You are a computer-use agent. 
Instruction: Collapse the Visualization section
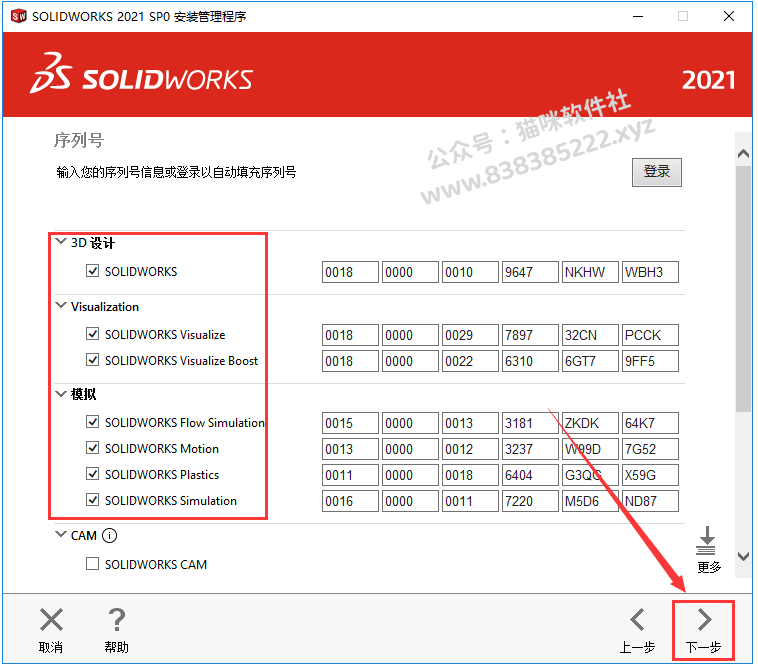(61, 305)
